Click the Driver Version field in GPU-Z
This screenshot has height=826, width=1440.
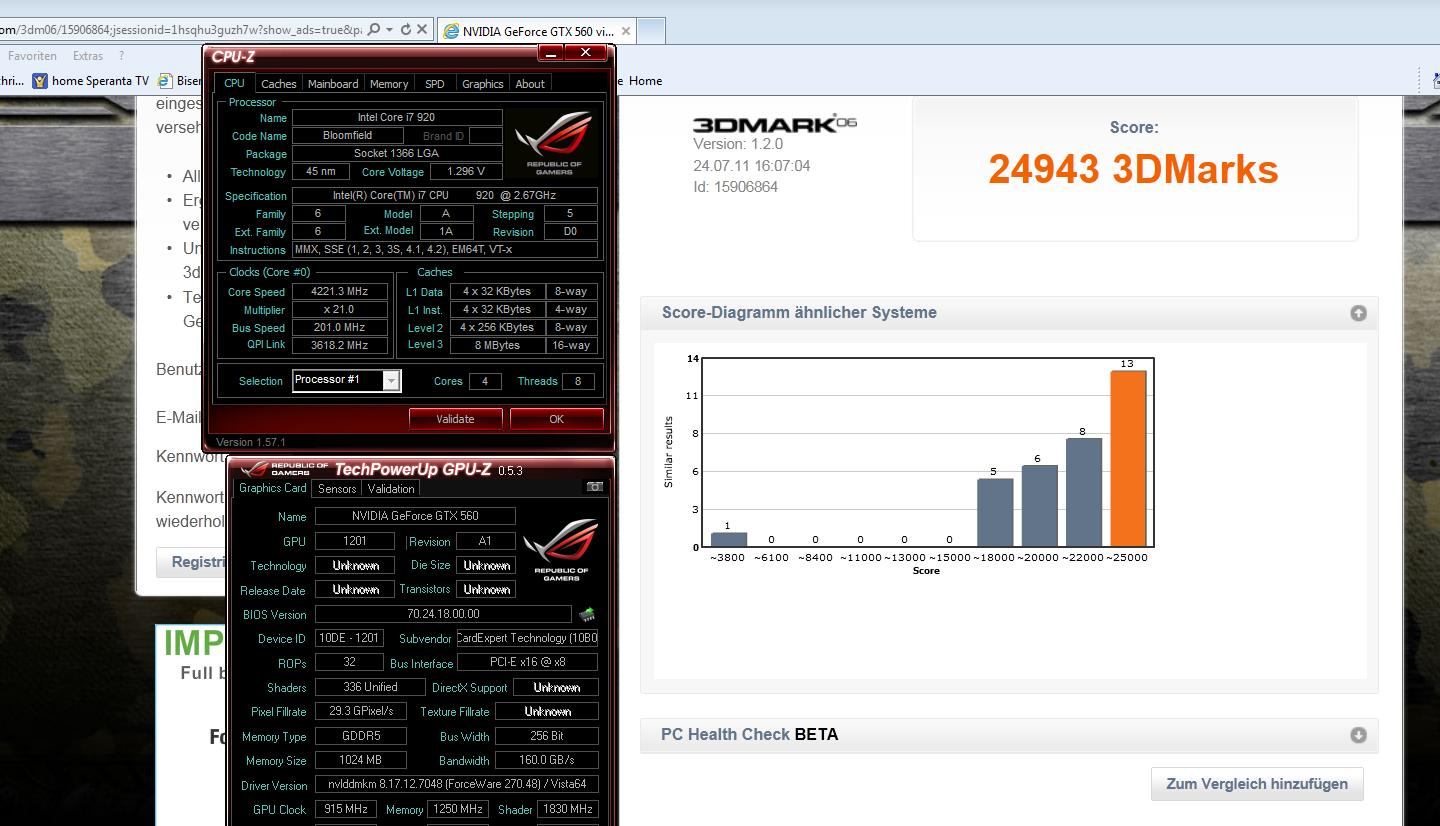coord(457,785)
